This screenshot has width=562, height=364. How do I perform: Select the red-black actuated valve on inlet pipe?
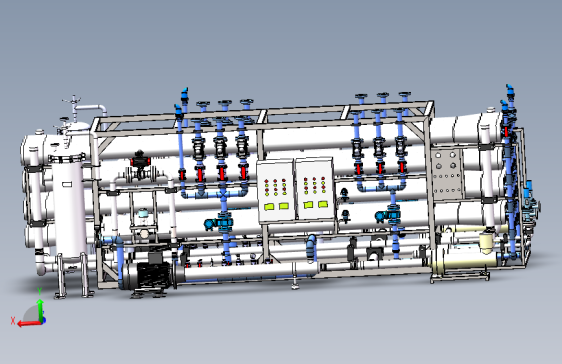click(x=140, y=167)
